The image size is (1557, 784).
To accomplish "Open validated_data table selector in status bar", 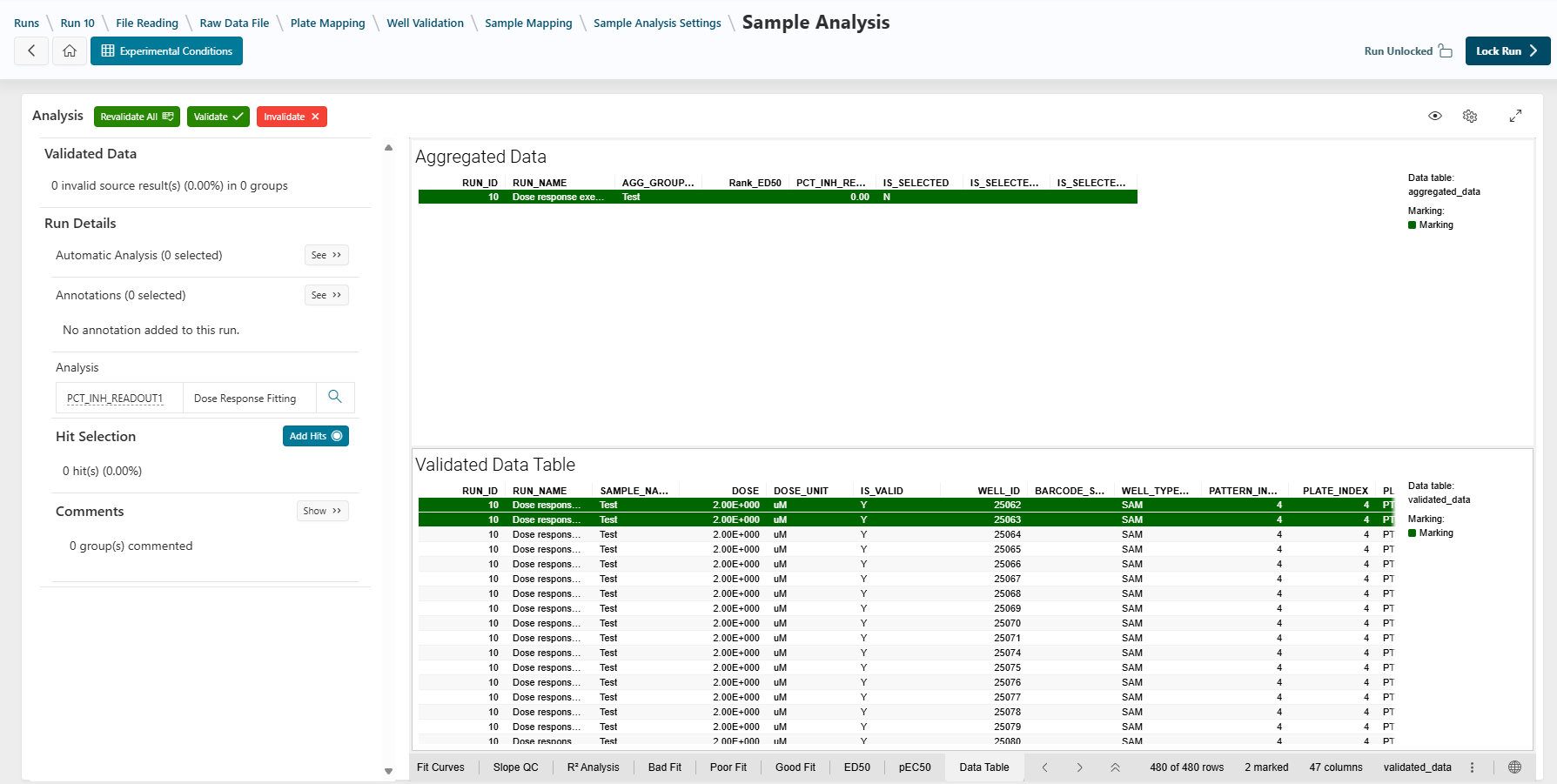I will coord(1418,767).
